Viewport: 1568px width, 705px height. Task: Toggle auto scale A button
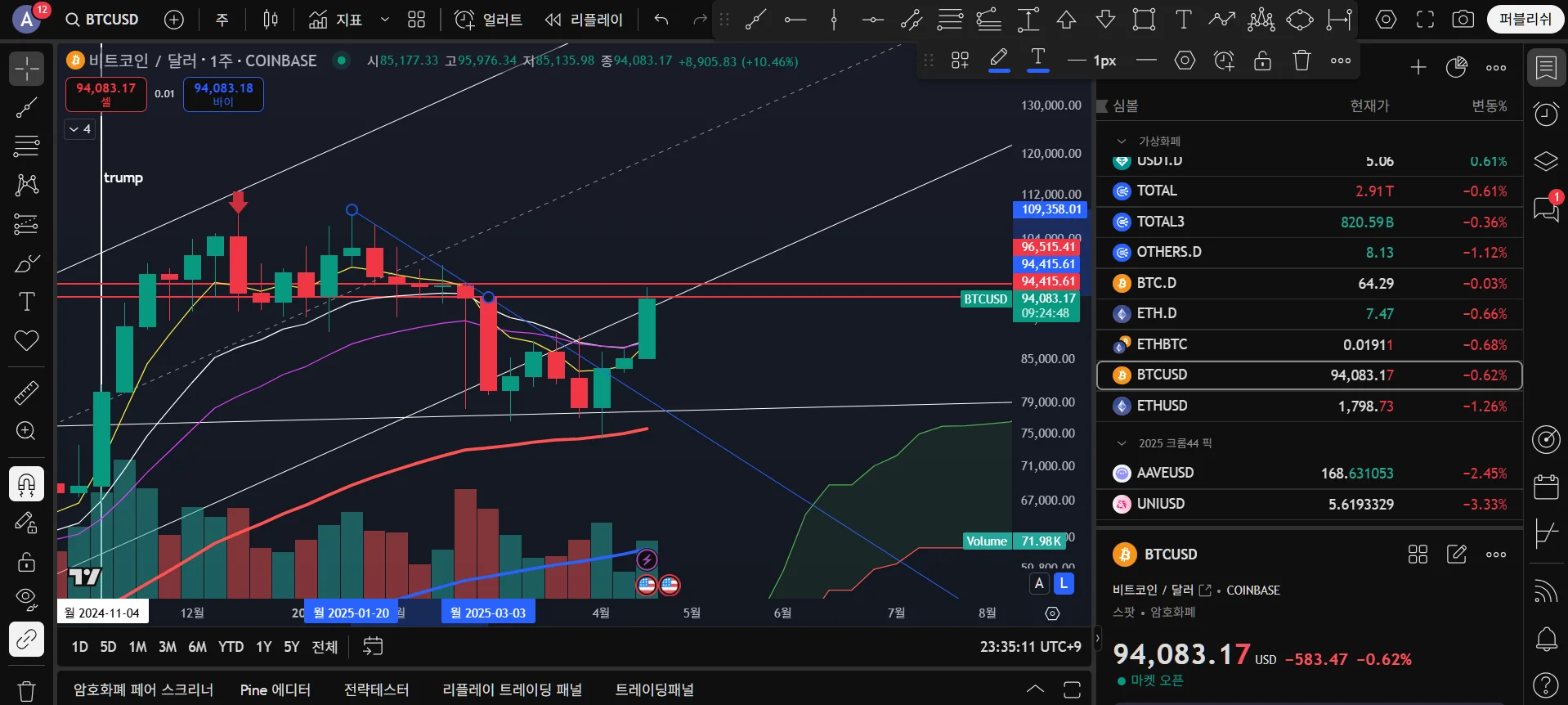click(x=1039, y=584)
